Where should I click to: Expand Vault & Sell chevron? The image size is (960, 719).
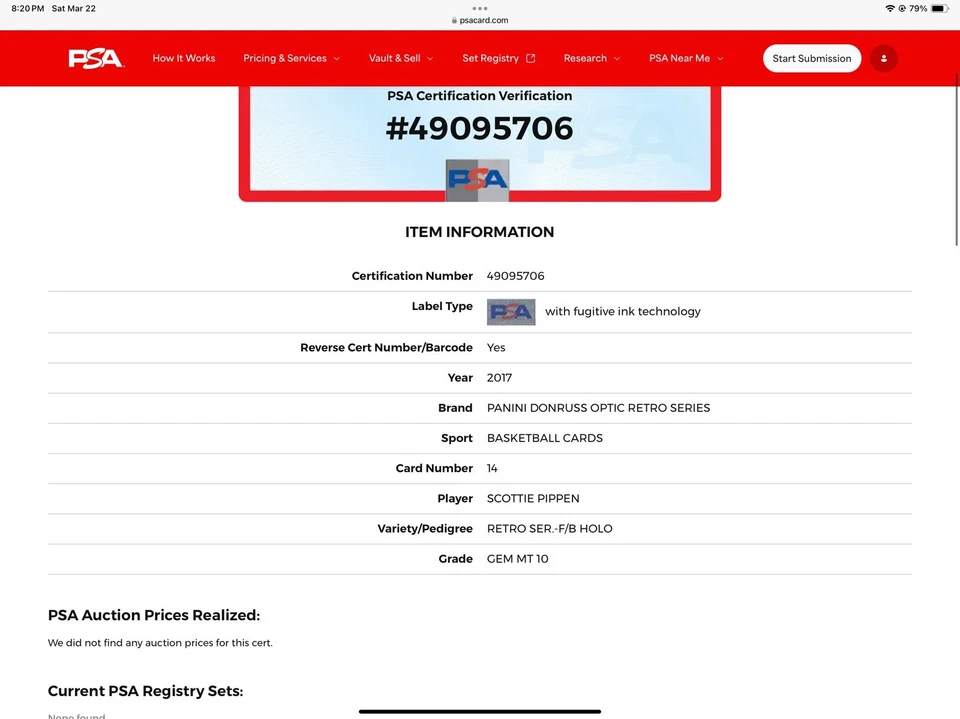[x=430, y=59]
